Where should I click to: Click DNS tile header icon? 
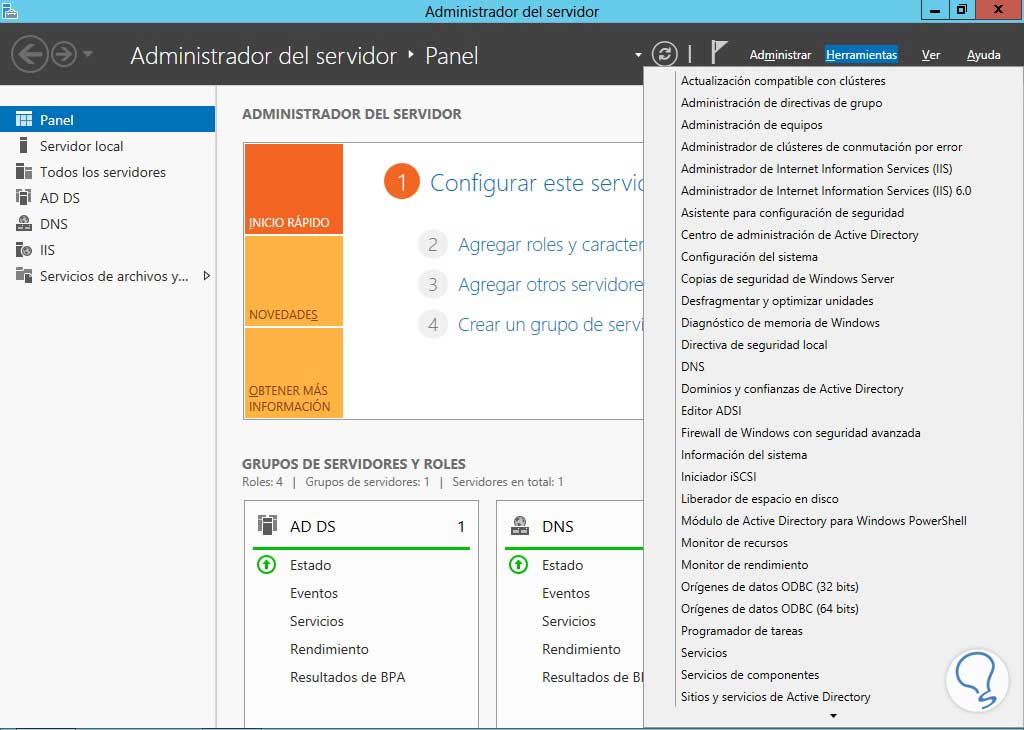pyautogui.click(x=520, y=525)
